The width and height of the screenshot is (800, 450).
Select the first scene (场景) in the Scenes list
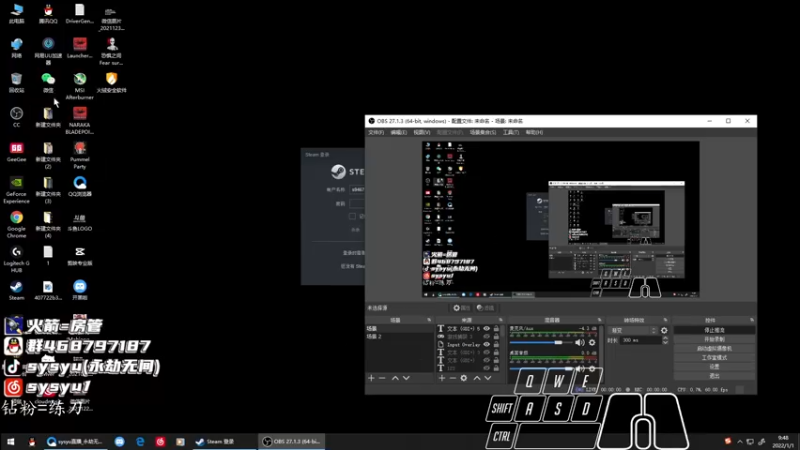[399, 329]
